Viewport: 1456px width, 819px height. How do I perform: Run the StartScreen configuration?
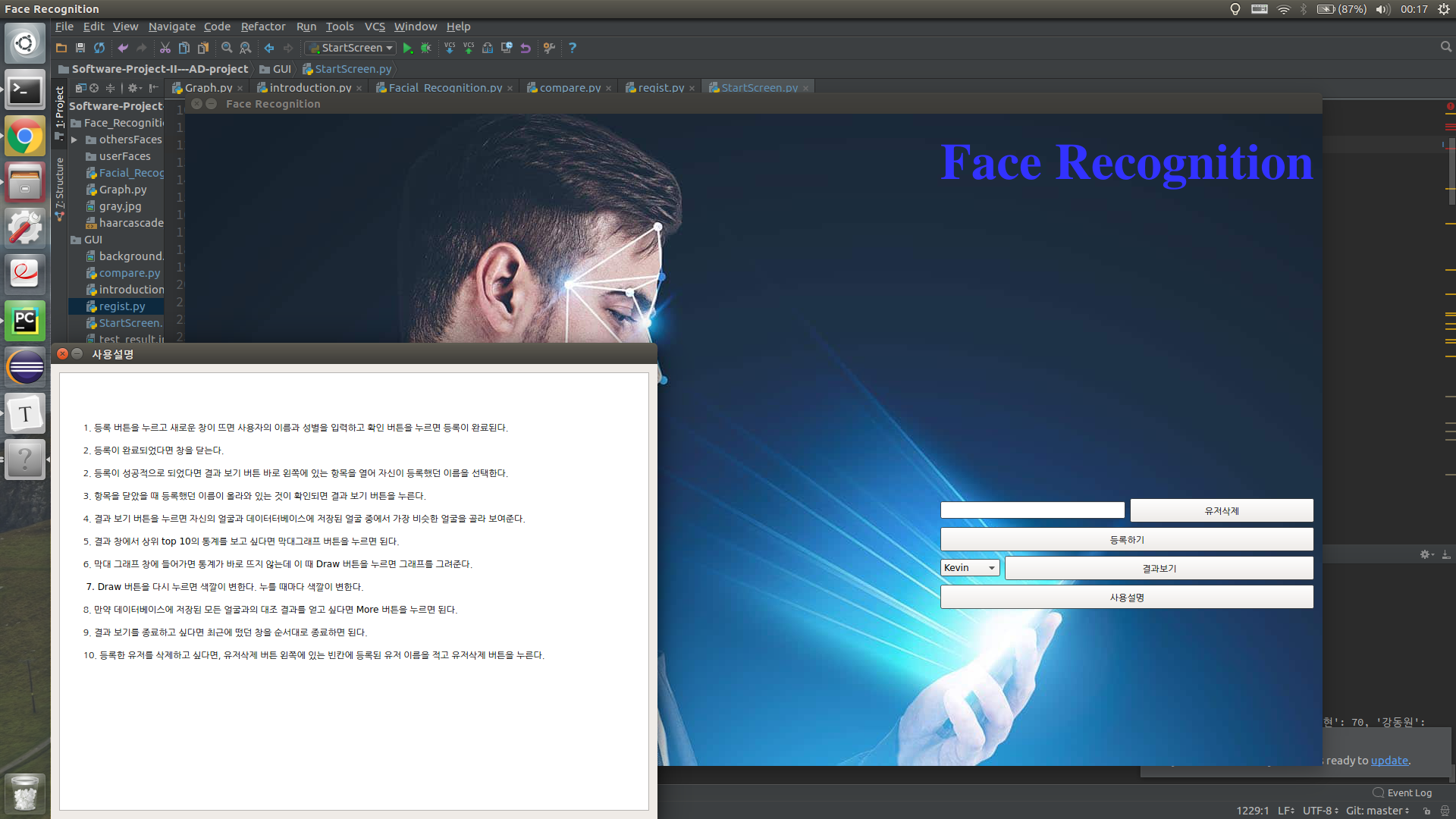407,48
